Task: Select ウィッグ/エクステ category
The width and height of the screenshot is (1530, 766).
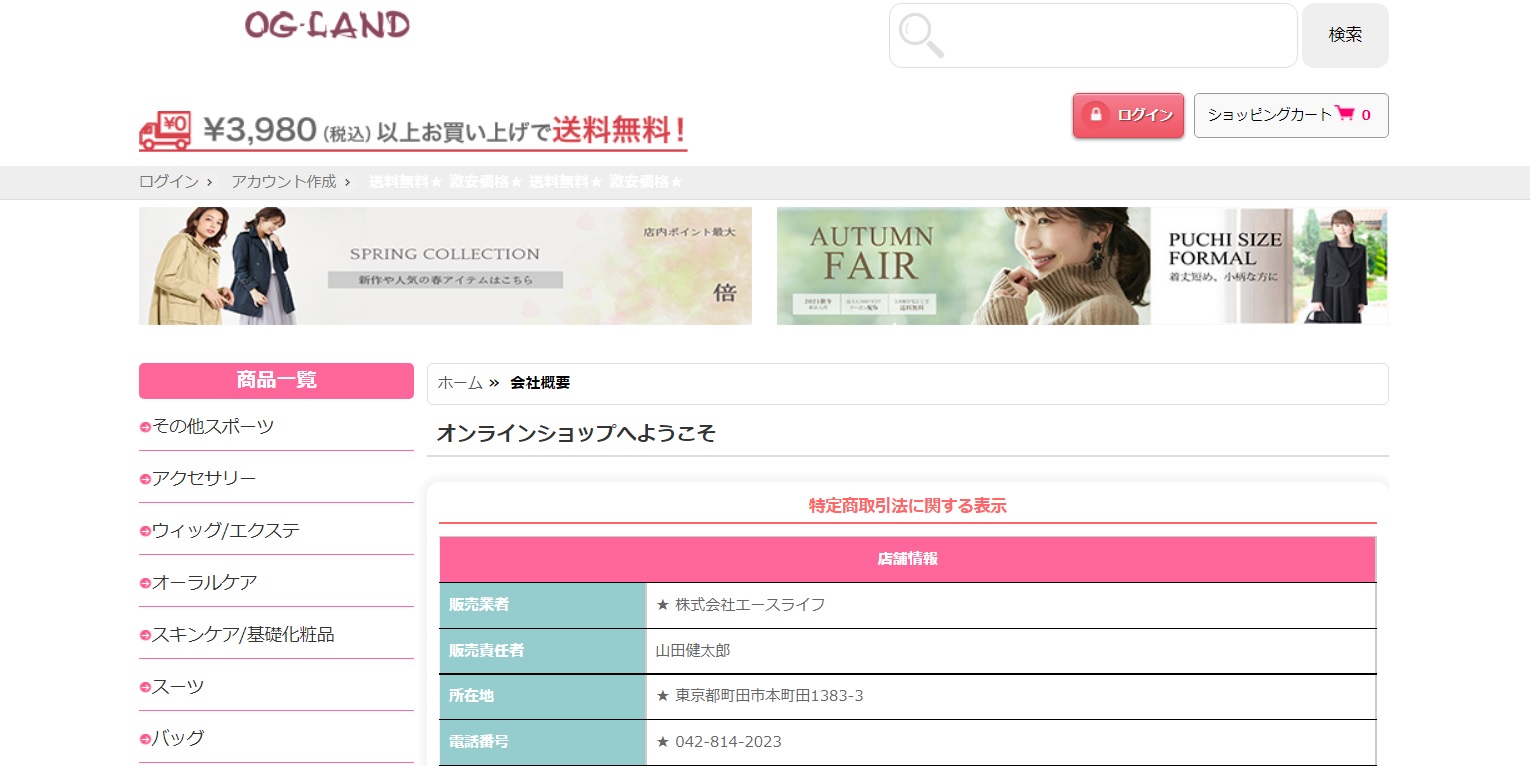Action: point(226,530)
